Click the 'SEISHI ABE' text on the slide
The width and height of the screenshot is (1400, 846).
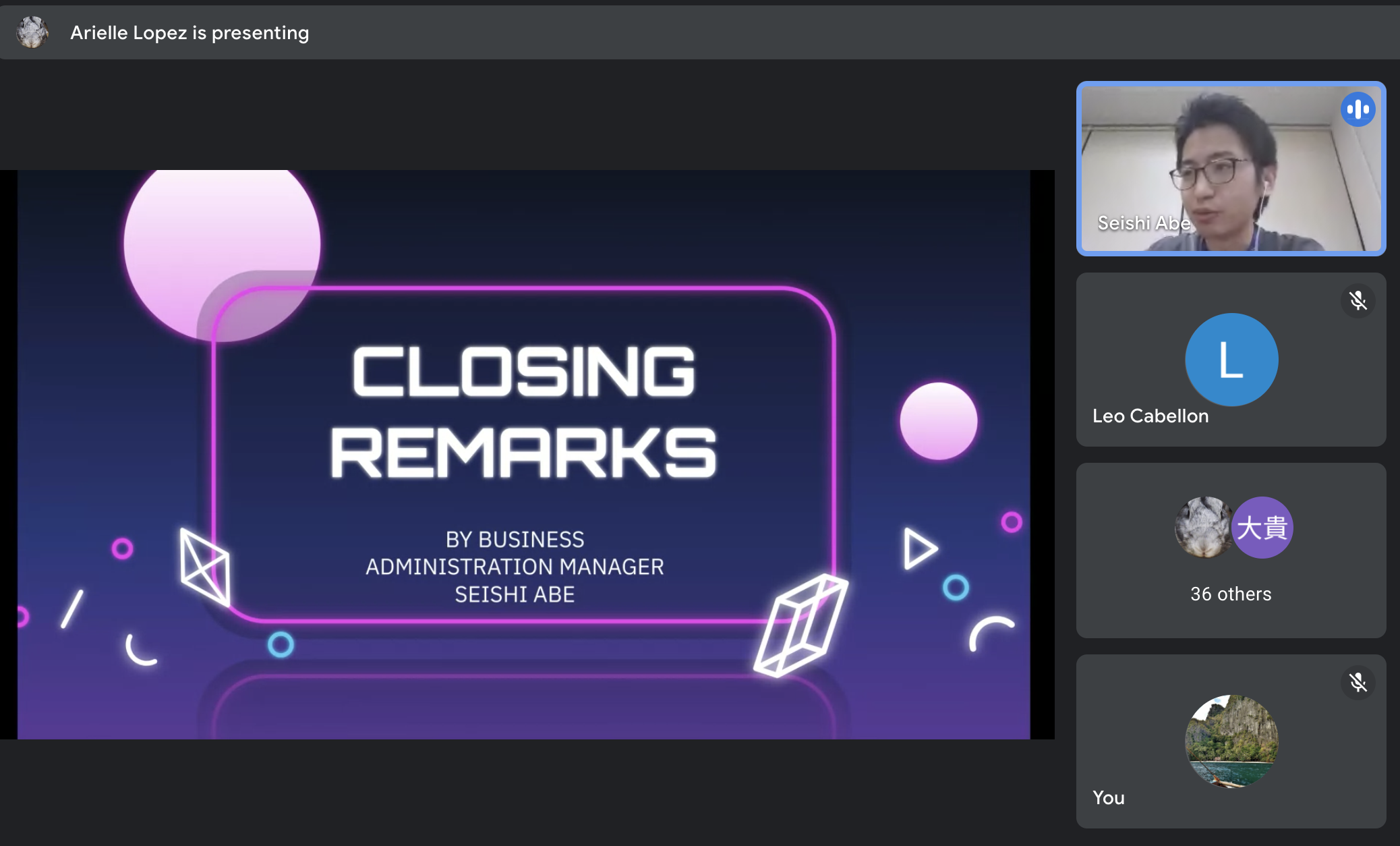(515, 594)
